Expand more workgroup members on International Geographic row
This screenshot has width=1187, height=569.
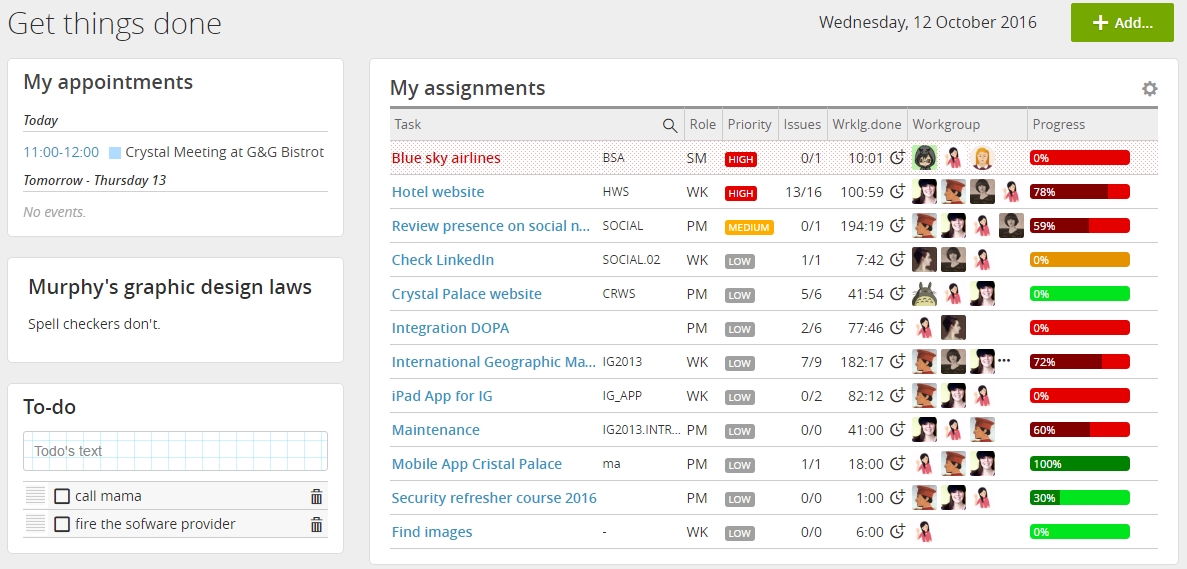[x=1004, y=362]
